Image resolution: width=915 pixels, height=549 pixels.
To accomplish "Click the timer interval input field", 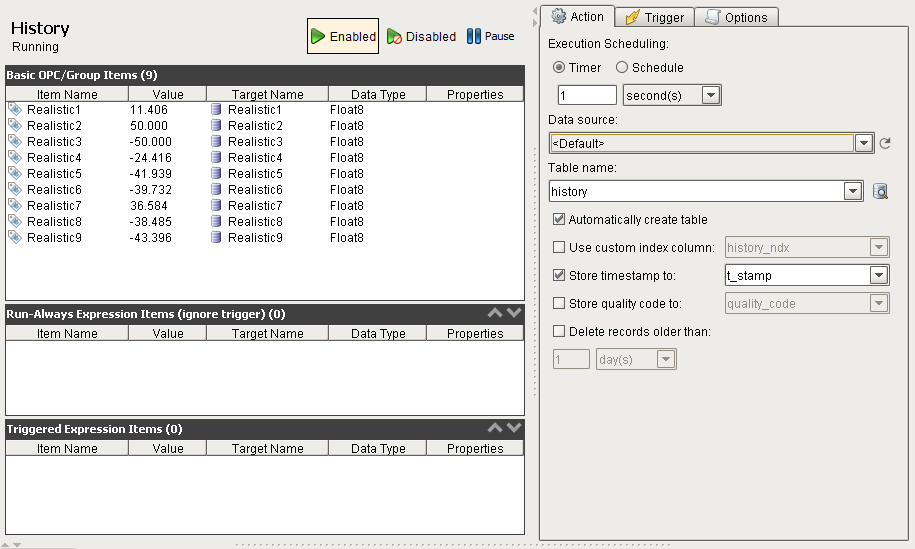I will [x=586, y=95].
